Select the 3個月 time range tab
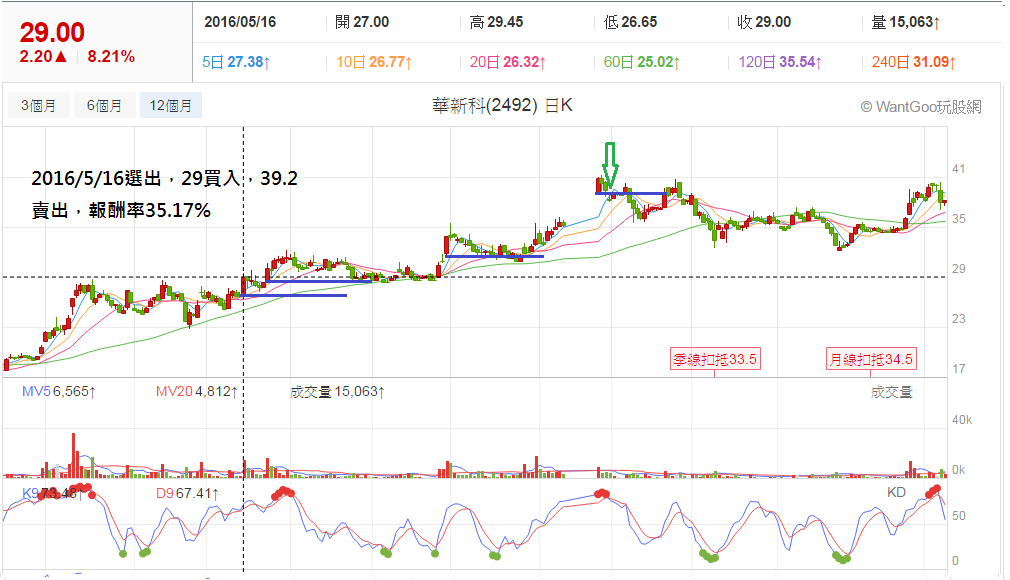1010x580 pixels. 39,106
